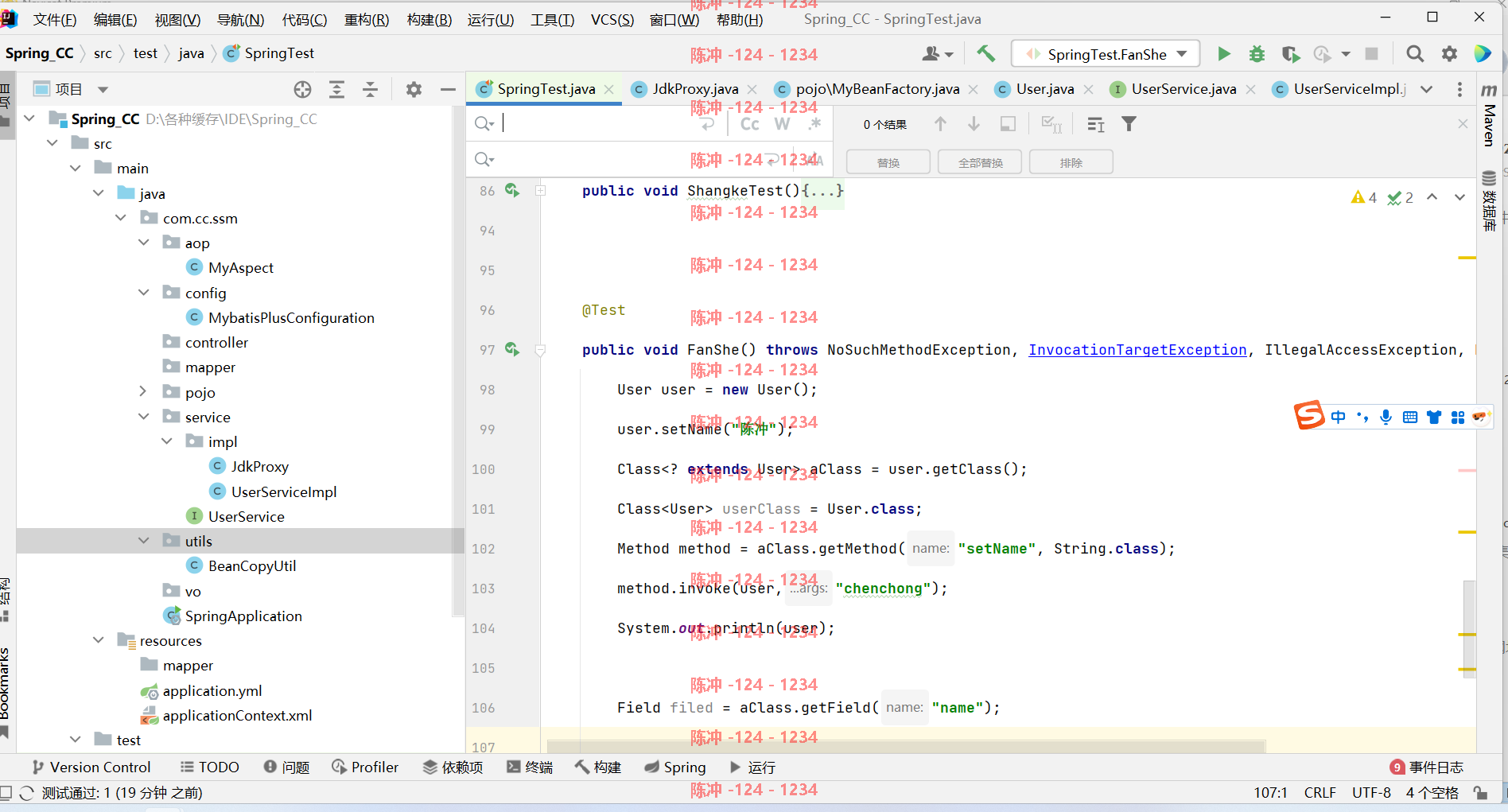Run test gutter icon at line 86
Viewport: 1508px width, 812px height.
point(512,190)
